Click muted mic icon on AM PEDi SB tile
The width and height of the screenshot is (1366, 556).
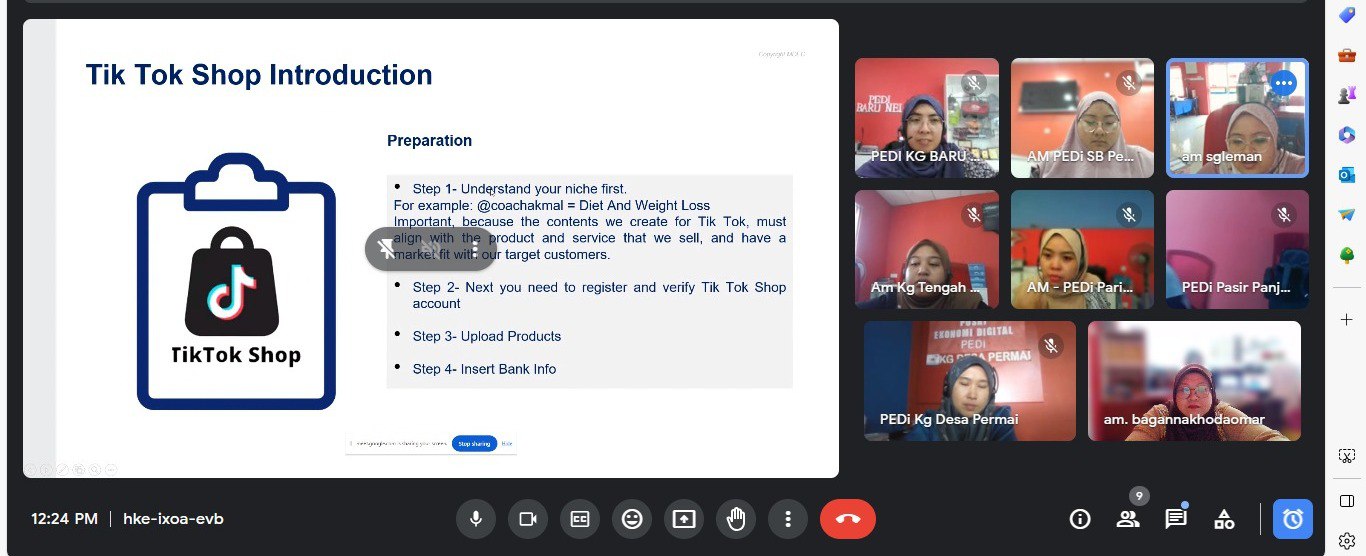click(x=1129, y=83)
